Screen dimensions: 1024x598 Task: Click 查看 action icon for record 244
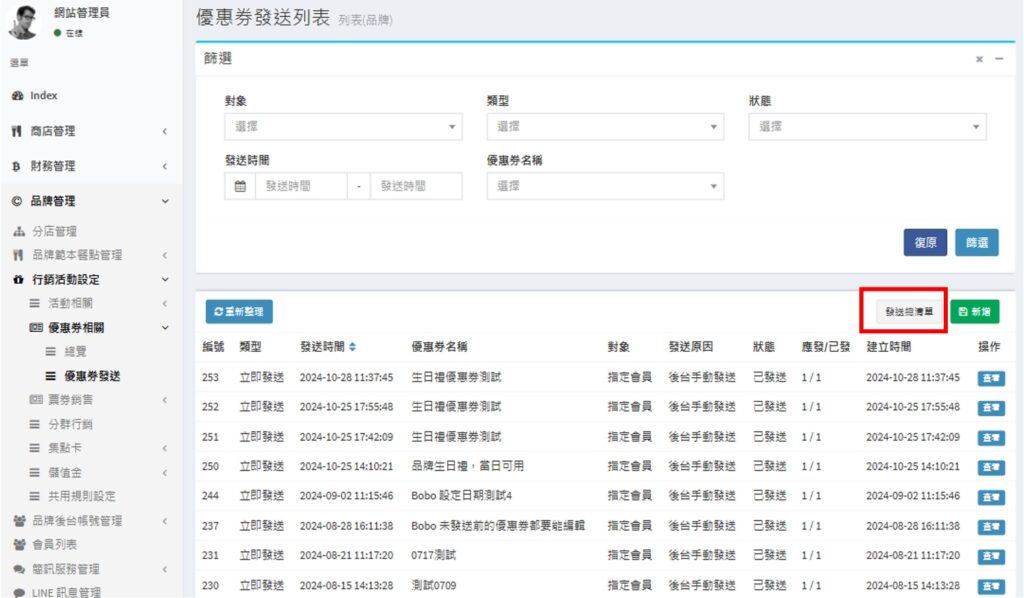(x=990, y=496)
